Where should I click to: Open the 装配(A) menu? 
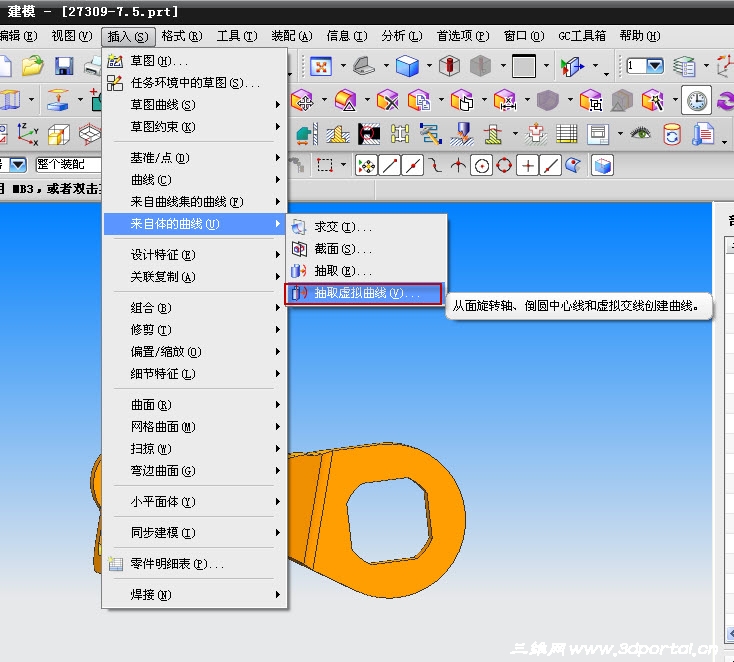click(x=292, y=36)
